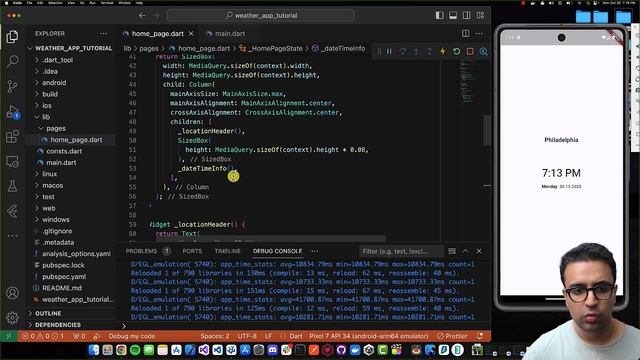Screen dimensions: 640x360
Task: Open consts.dart in the explorer
Action: click(71, 151)
